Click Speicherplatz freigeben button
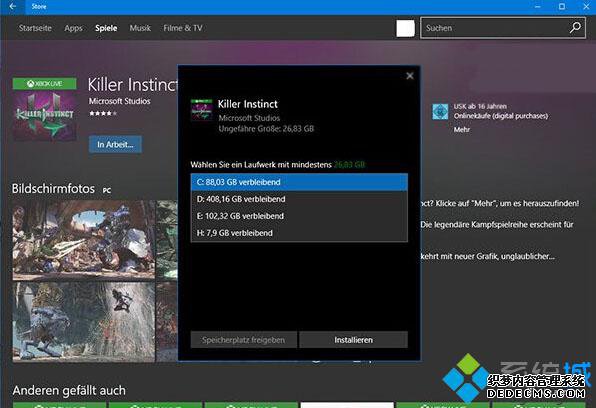The image size is (596, 408). pyautogui.click(x=243, y=340)
